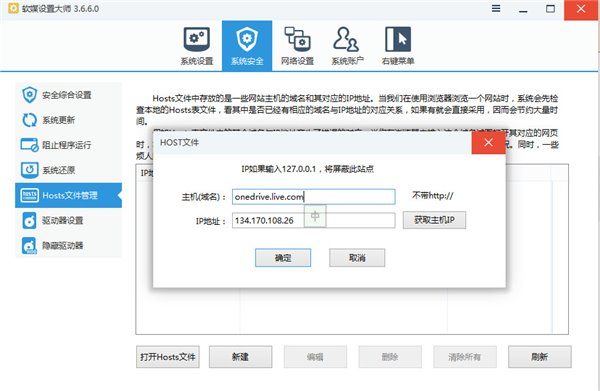Select 阻止程序运行 in sidebar
Viewport: 600px width, 391px height.
[x=68, y=145]
